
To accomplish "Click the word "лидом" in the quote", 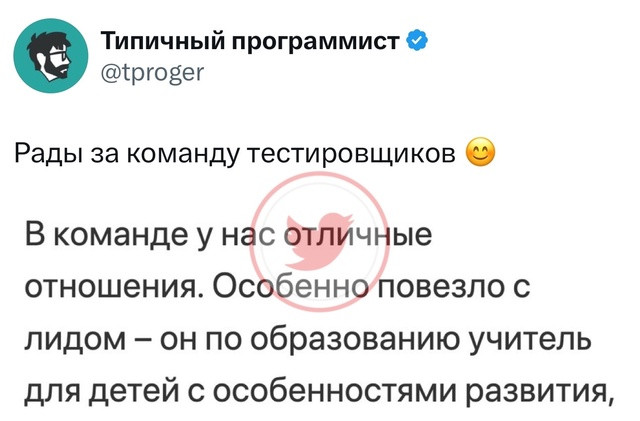I will click(x=75, y=340).
